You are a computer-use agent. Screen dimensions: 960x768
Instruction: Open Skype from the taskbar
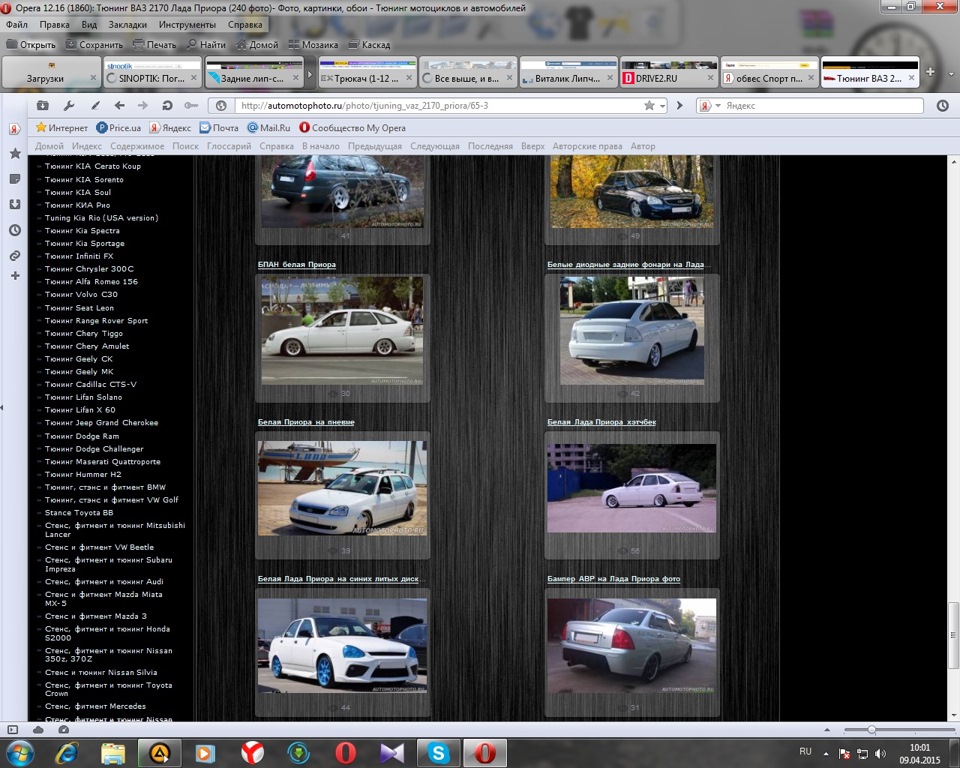click(438, 753)
